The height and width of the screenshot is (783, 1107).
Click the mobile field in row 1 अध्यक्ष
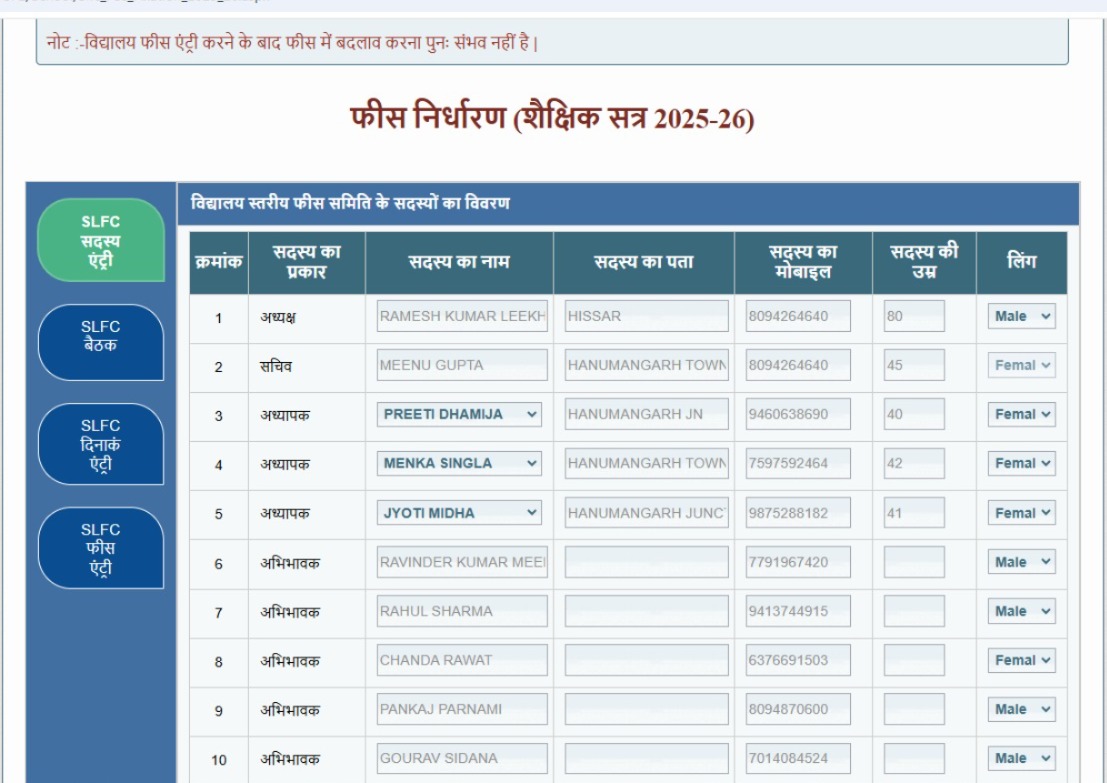pos(798,316)
